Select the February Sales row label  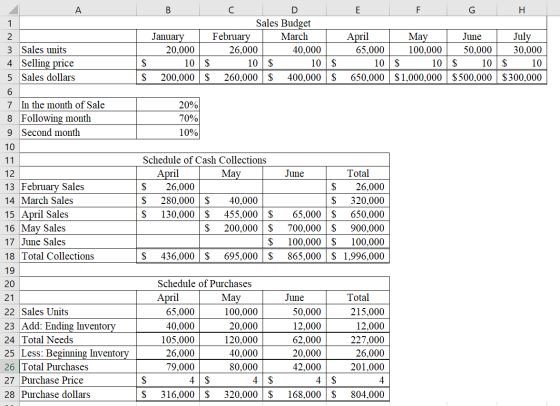[x=78, y=187]
